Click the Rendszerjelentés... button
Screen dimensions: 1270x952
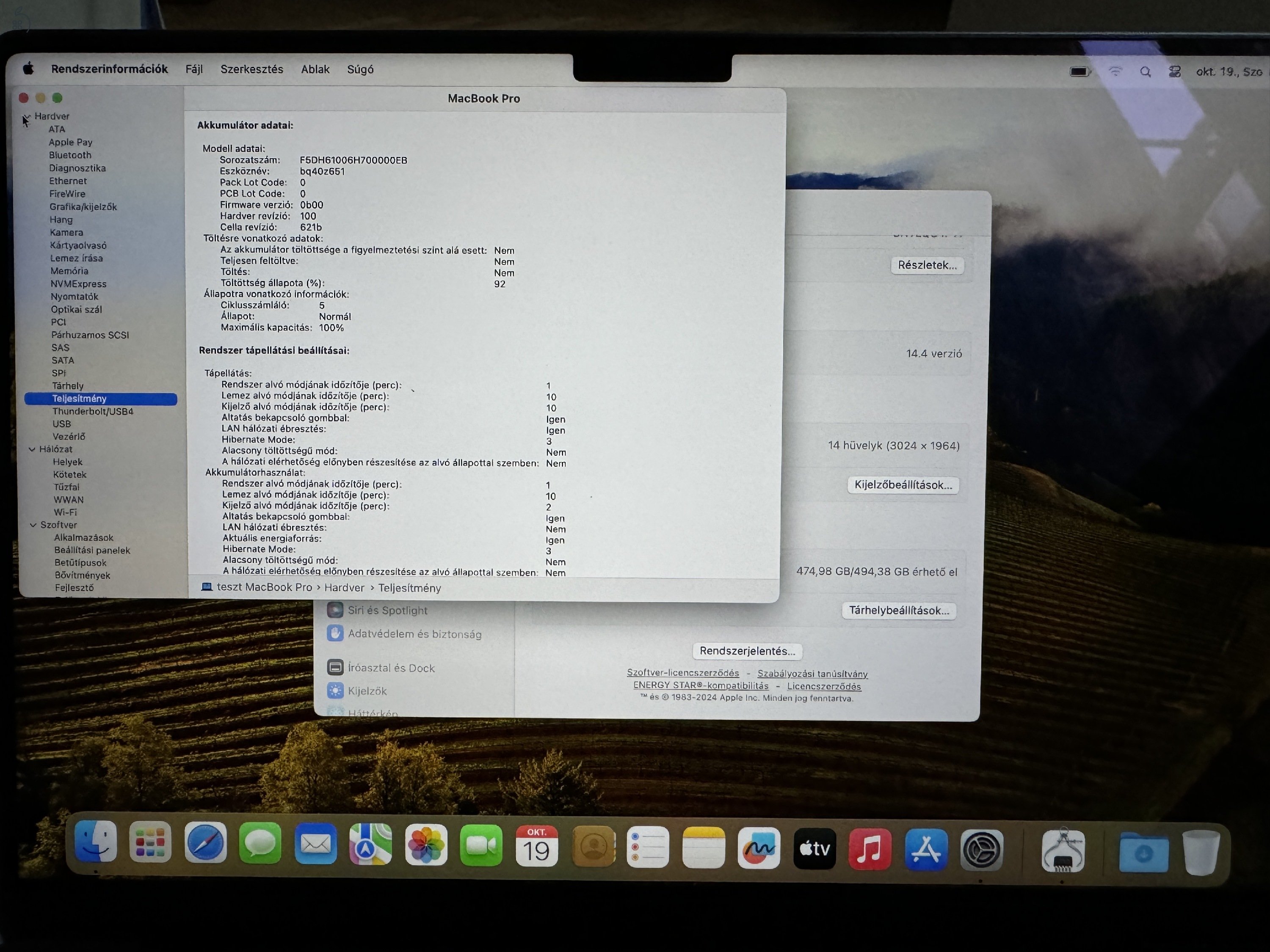(748, 651)
